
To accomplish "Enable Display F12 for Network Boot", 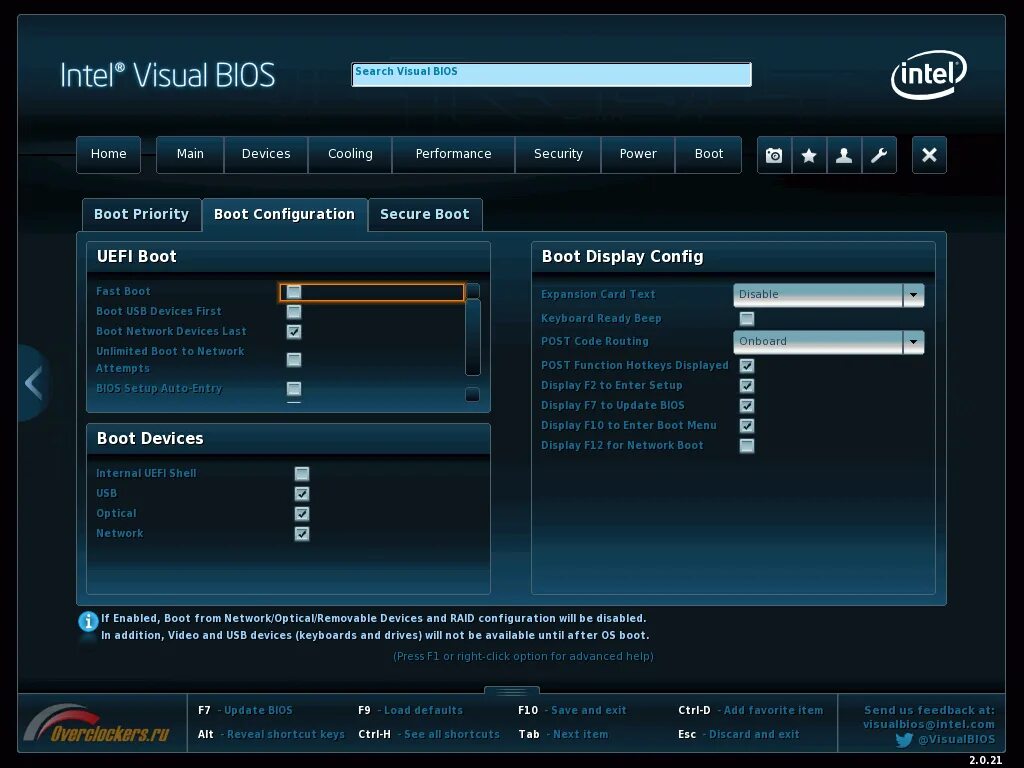I will click(x=746, y=446).
